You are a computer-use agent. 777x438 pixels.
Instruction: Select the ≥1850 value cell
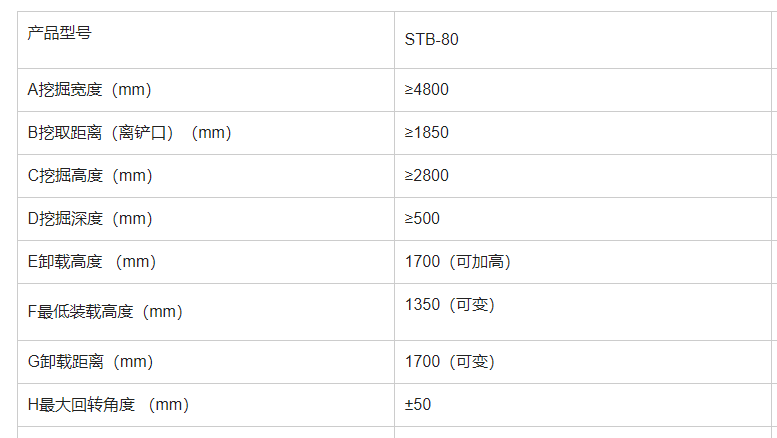[427, 133]
